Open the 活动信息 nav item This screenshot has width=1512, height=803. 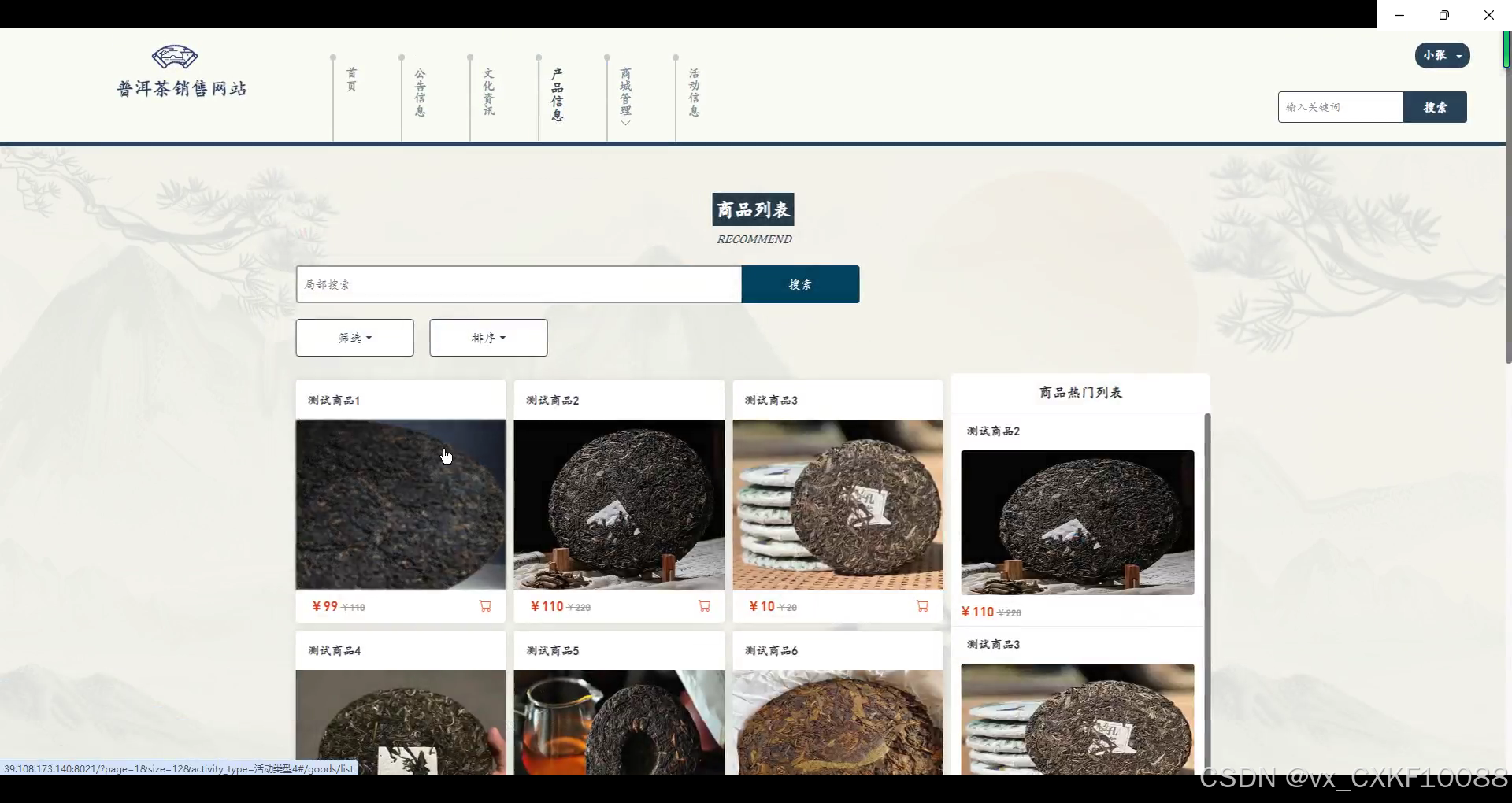694,92
